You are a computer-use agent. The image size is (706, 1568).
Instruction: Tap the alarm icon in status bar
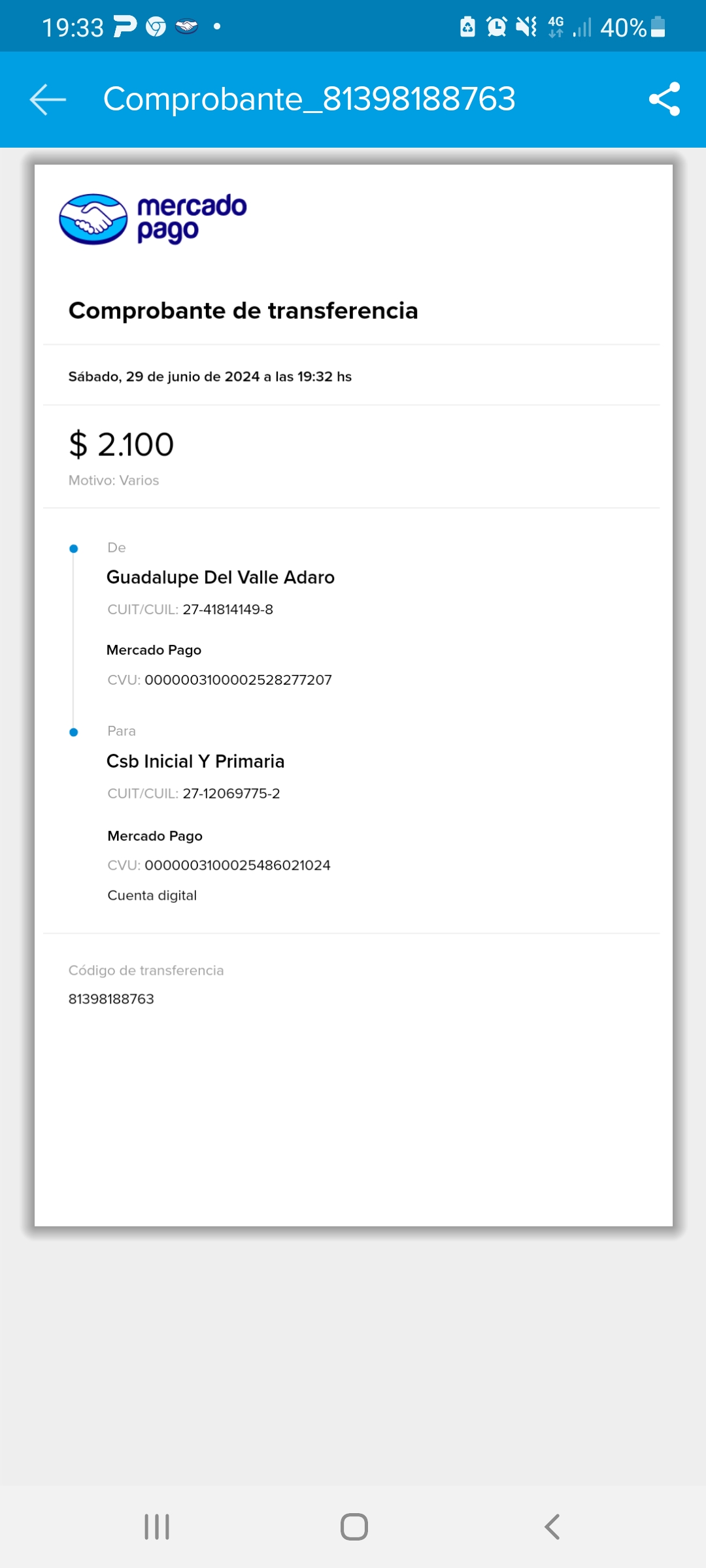[496, 27]
